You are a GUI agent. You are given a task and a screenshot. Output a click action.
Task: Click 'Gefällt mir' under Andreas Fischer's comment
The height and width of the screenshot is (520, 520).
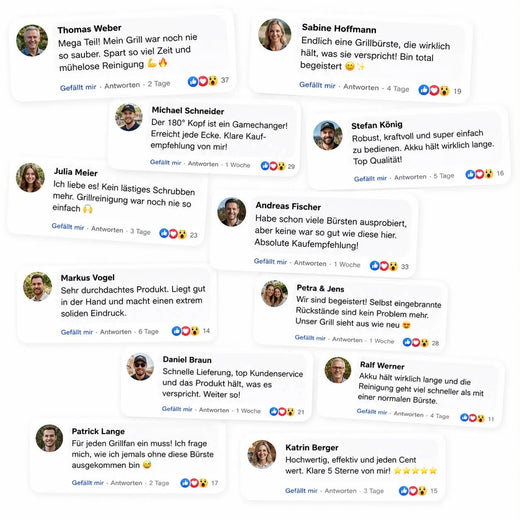[270, 261]
